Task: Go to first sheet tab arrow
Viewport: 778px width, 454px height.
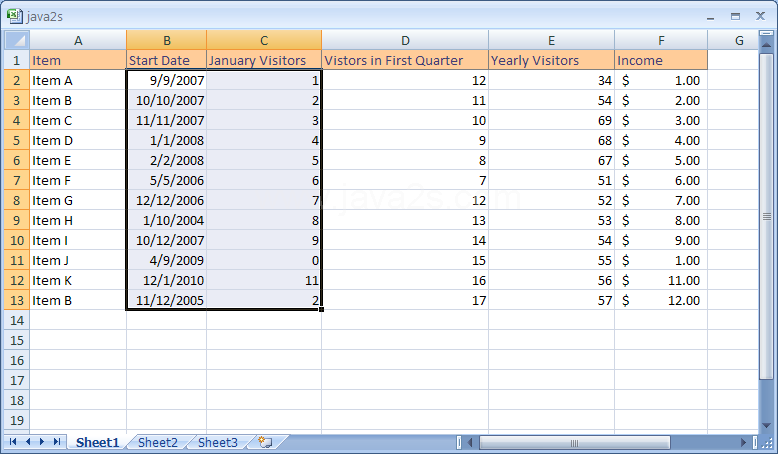Action: [13, 442]
